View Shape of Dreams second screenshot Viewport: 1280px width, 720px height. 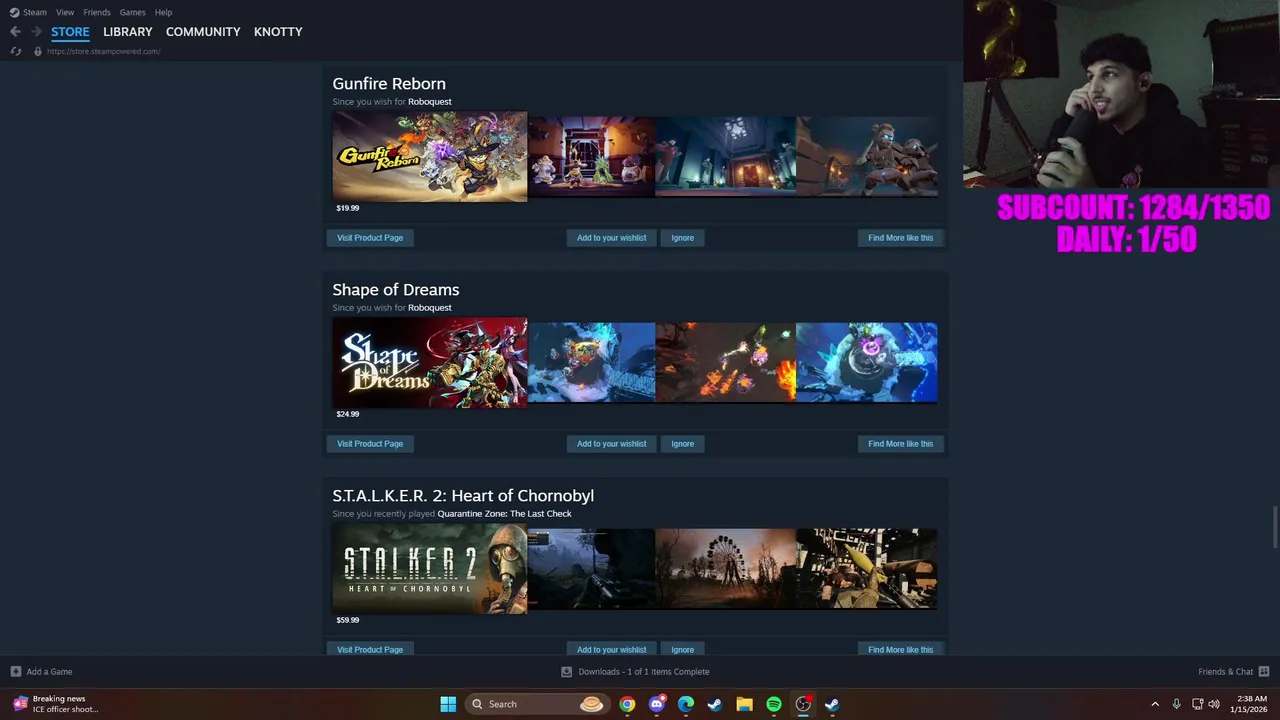coord(726,363)
